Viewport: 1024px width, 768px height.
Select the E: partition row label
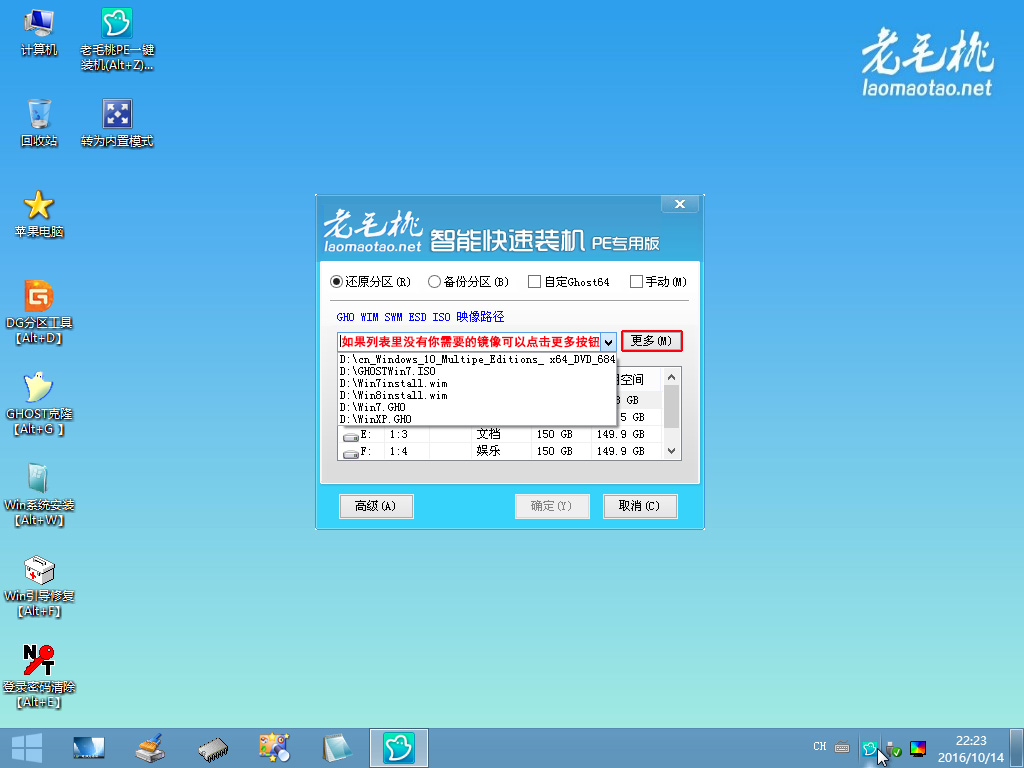click(x=366, y=434)
